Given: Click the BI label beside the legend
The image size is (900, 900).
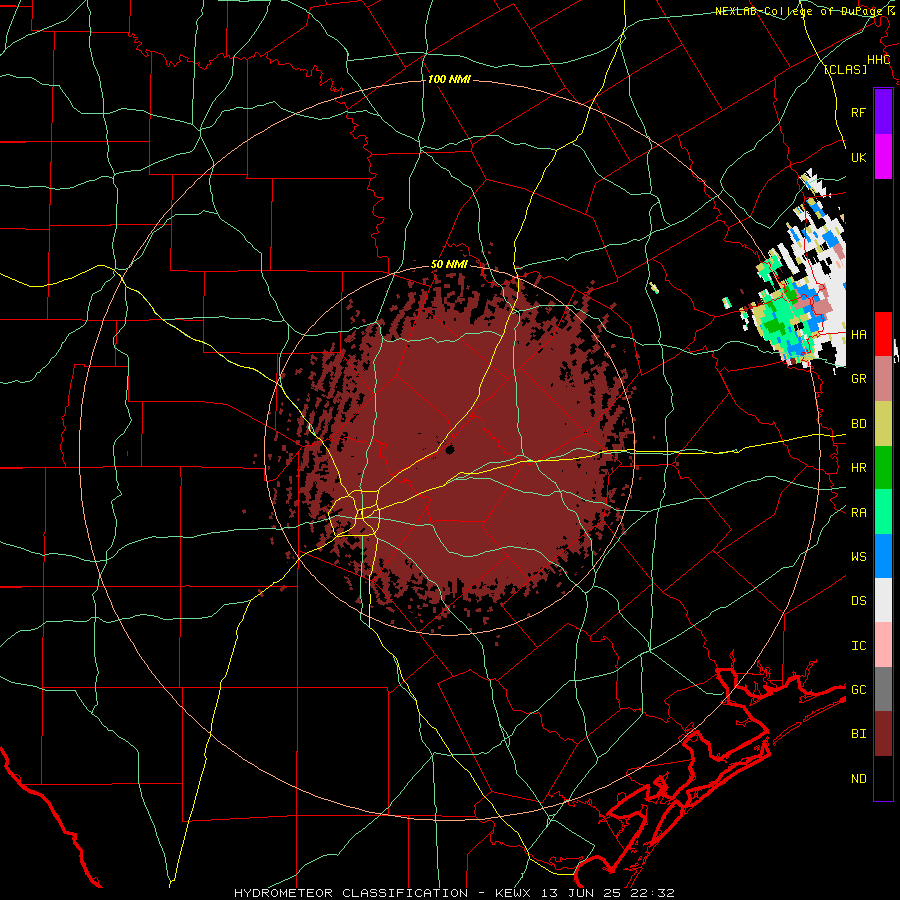Looking at the screenshot, I should click(858, 734).
